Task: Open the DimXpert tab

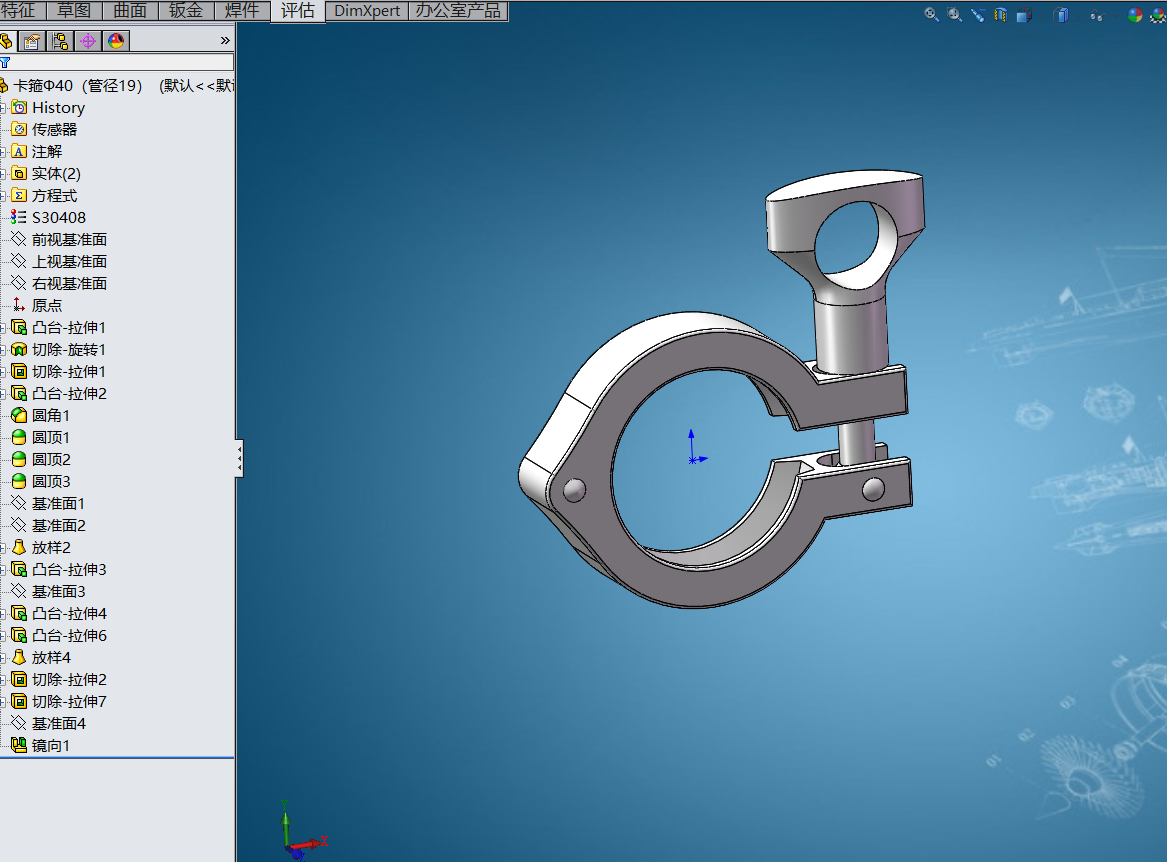Action: (x=367, y=11)
